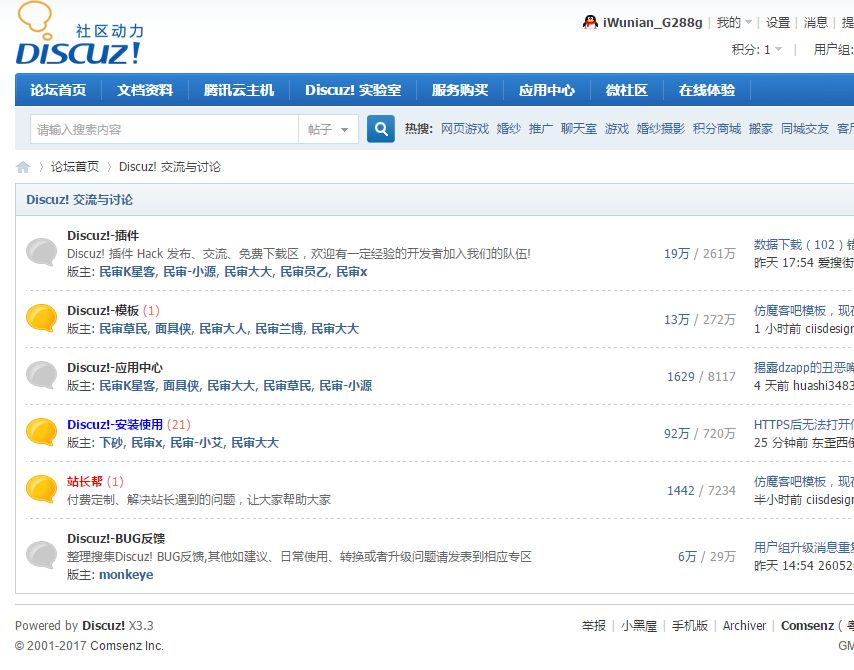
Task: Open 服务购买 navigation item
Action: click(x=460, y=90)
